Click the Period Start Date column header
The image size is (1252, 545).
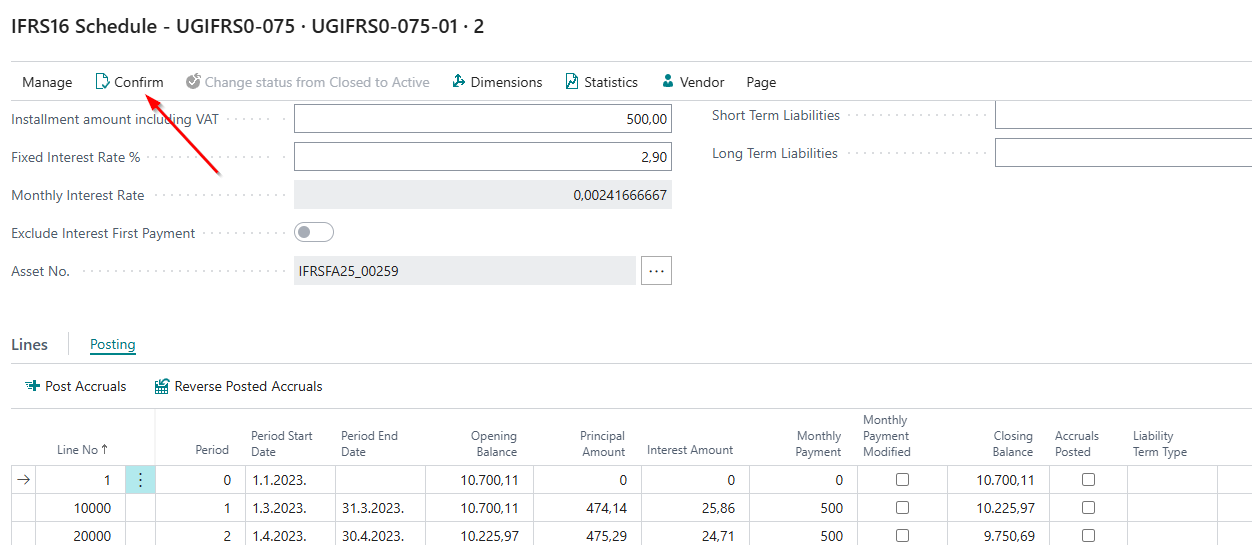282,443
